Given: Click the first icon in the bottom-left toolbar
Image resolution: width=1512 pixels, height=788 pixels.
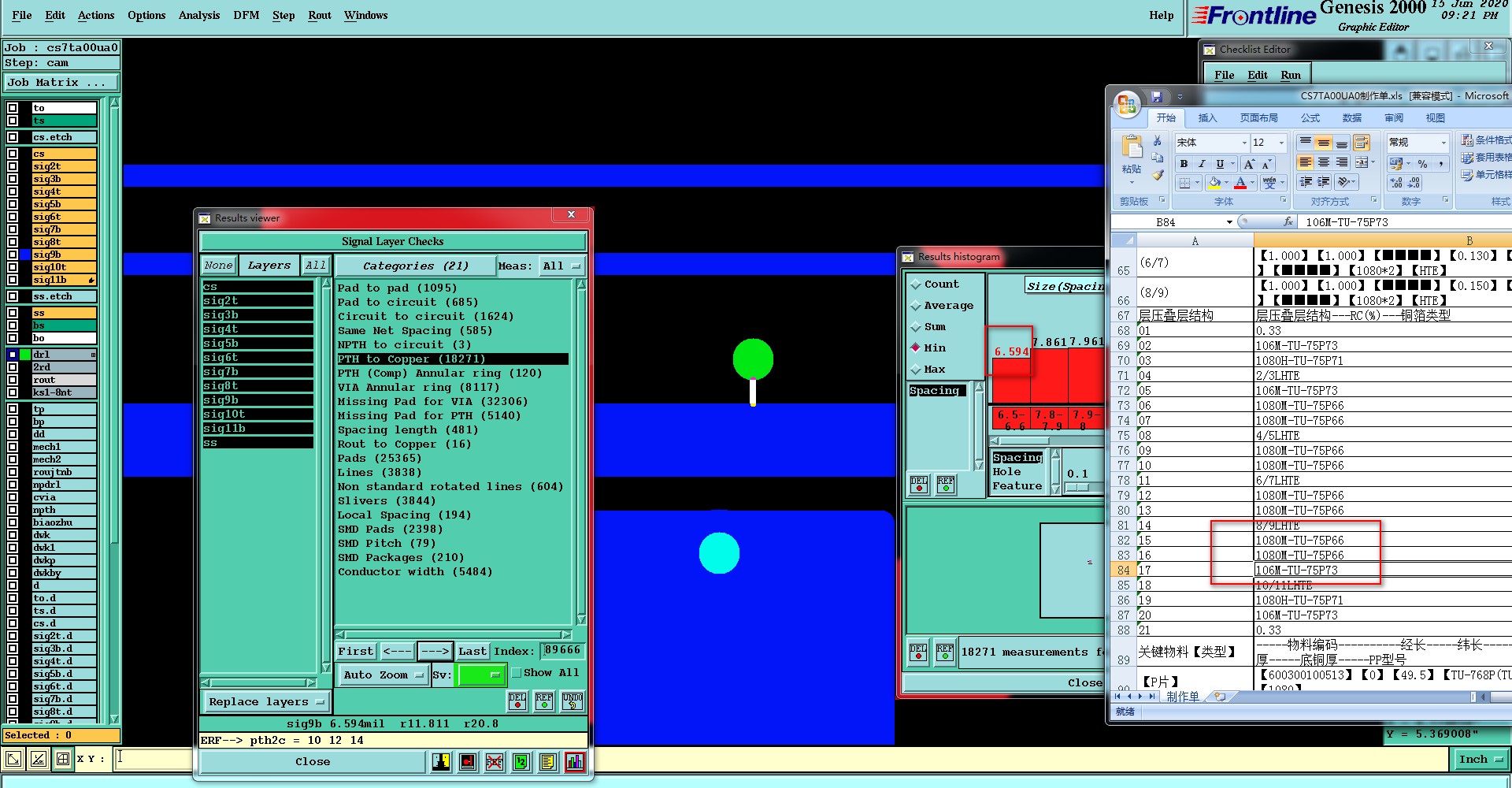Looking at the screenshot, I should (13, 760).
